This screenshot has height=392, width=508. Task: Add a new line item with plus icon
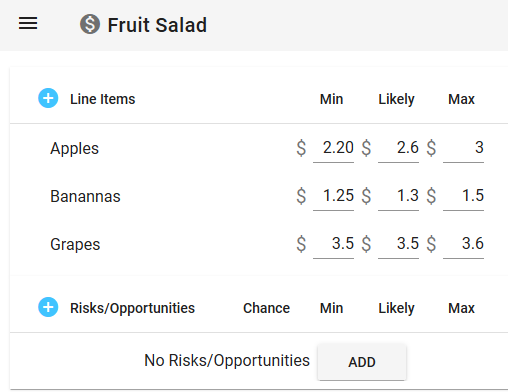click(48, 98)
